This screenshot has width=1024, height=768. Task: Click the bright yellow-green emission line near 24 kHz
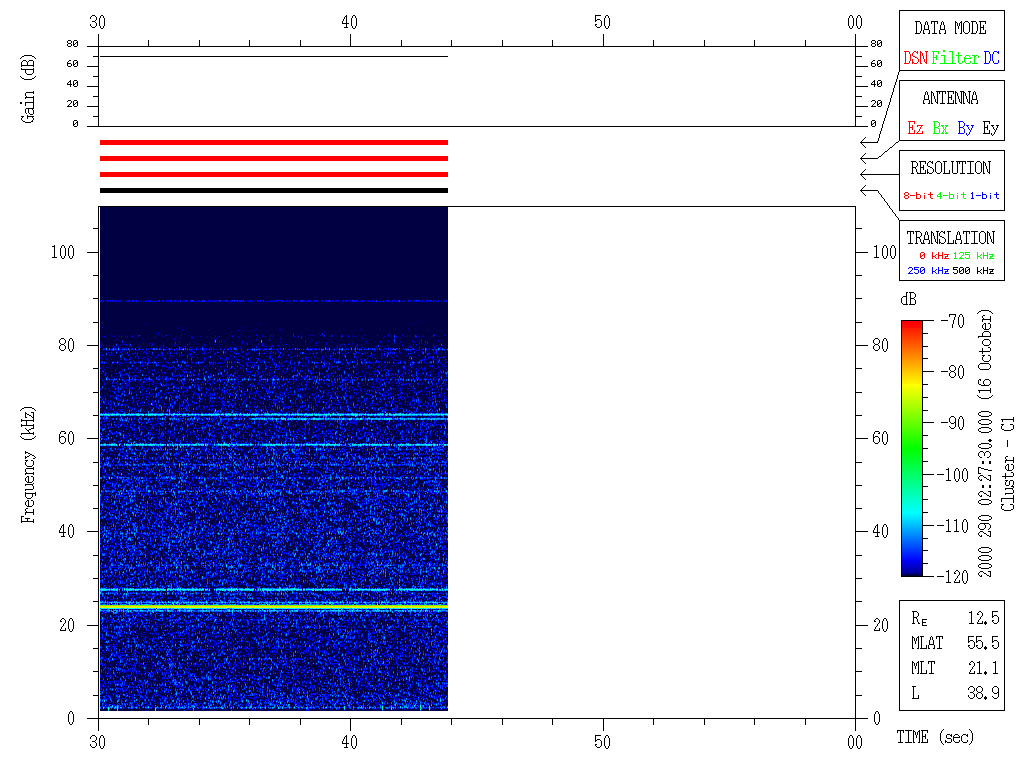[273, 606]
